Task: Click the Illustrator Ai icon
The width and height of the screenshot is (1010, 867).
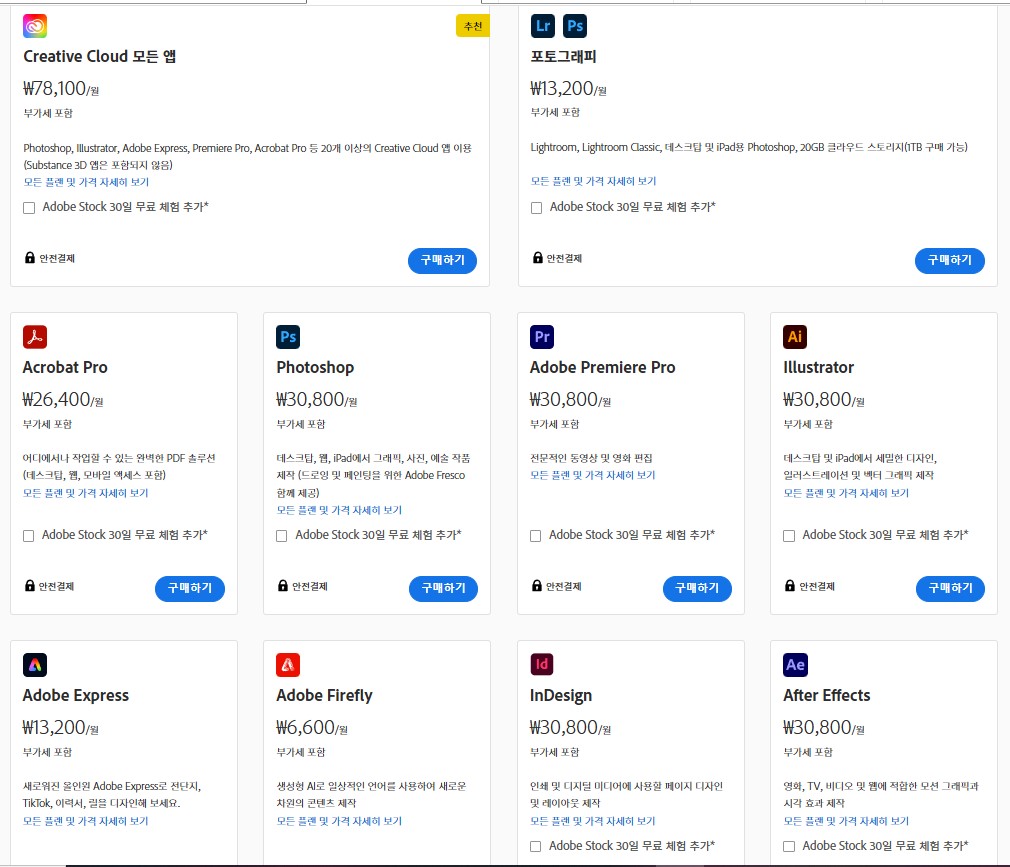Action: [795, 337]
